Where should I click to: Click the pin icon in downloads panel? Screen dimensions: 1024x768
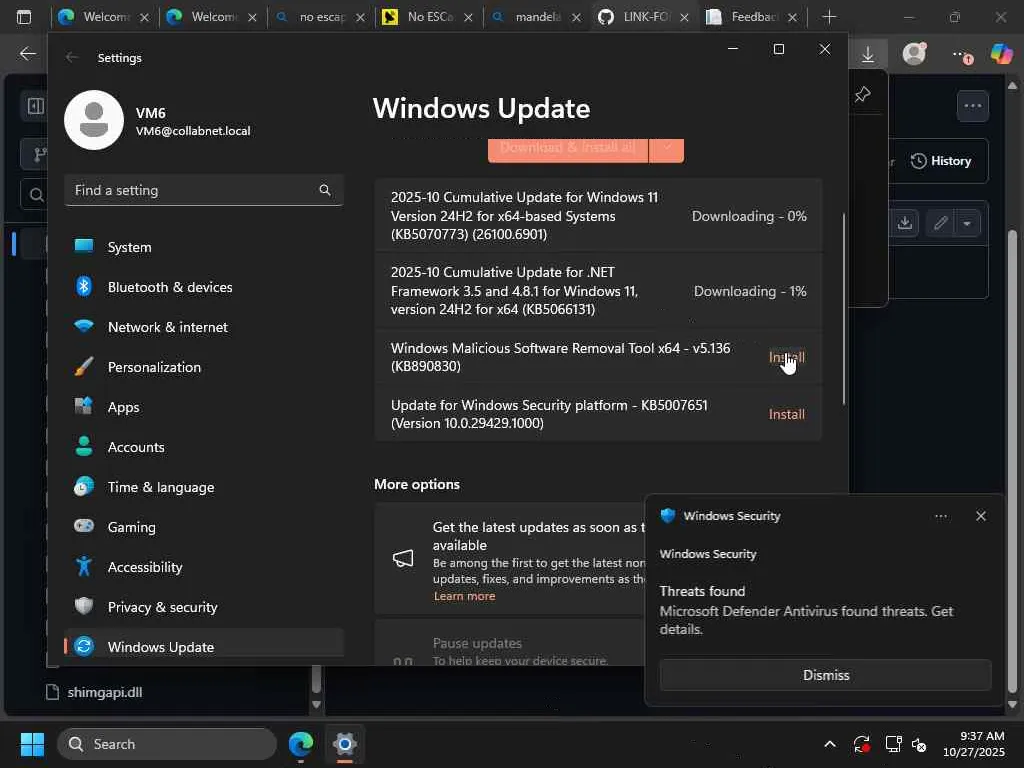[x=862, y=95]
